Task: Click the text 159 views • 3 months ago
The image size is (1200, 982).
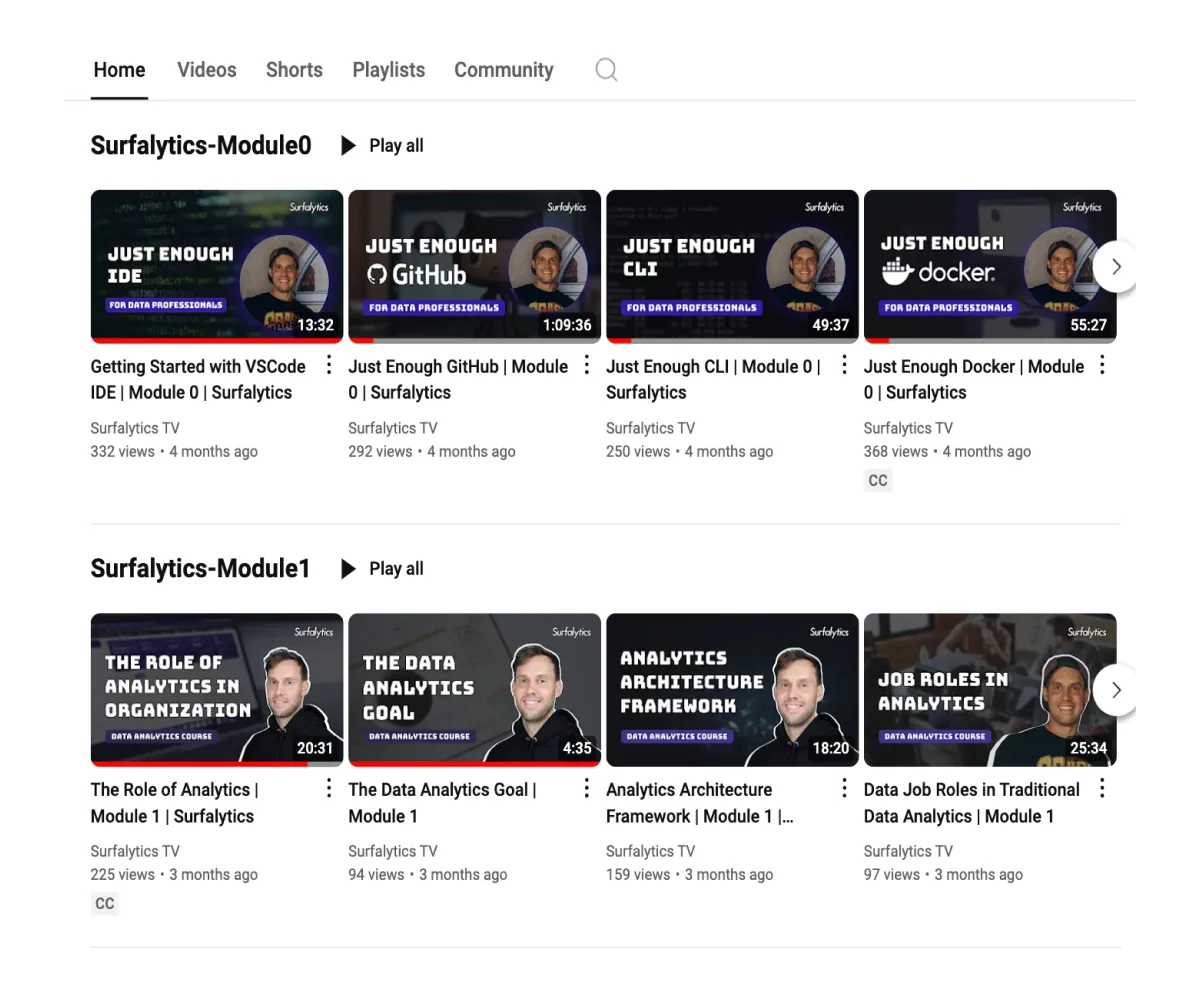Action: tap(690, 875)
